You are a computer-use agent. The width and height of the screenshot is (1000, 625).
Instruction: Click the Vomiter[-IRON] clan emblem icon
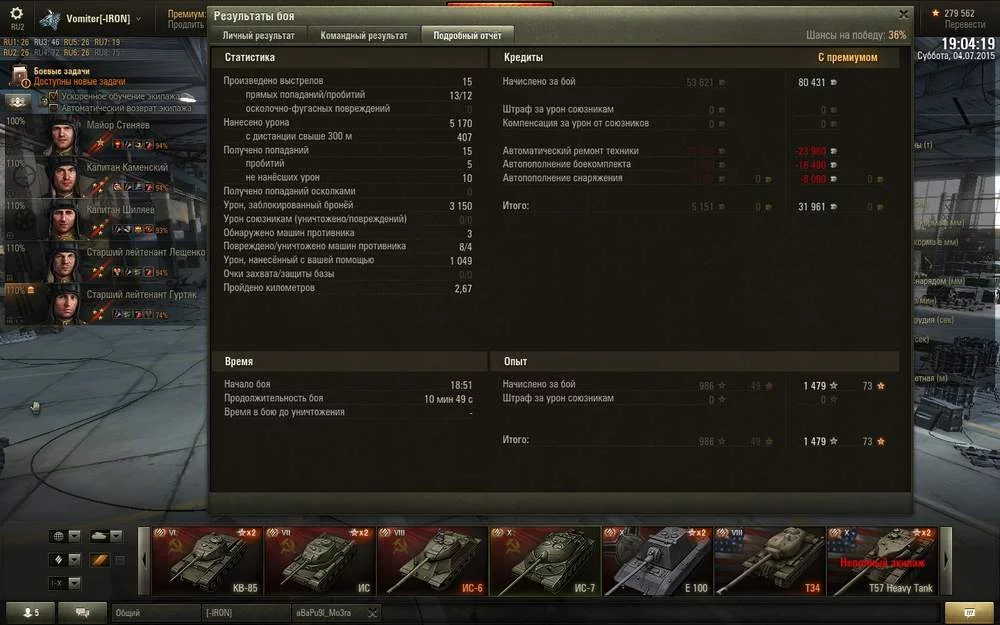tap(49, 20)
